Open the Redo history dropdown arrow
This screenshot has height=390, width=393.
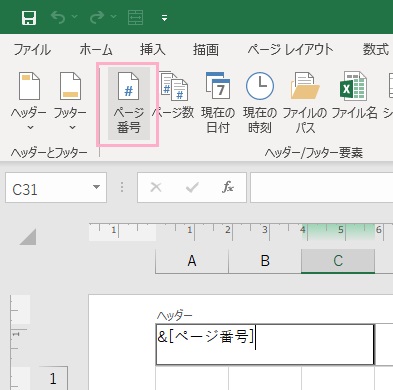pyautogui.click(x=113, y=17)
